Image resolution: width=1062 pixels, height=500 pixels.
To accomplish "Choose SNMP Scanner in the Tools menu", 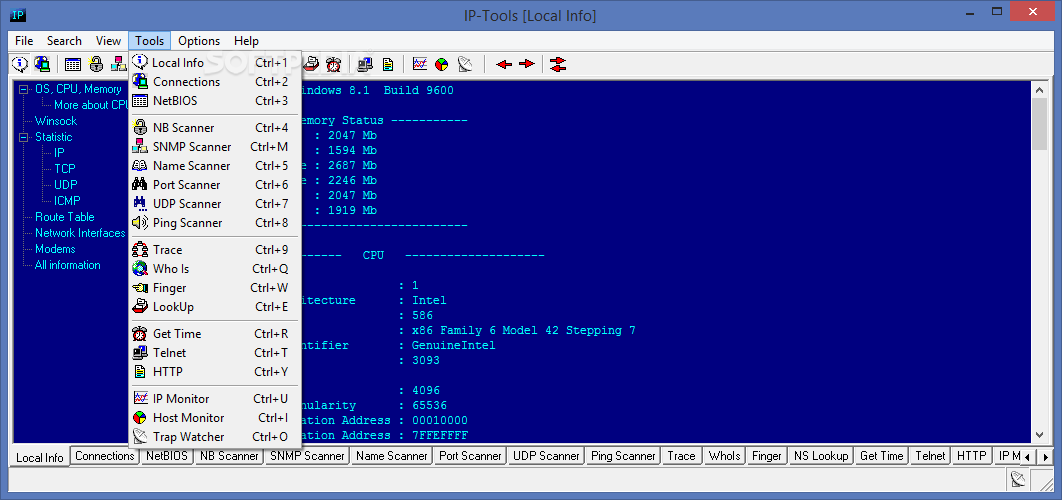I will pos(215,146).
